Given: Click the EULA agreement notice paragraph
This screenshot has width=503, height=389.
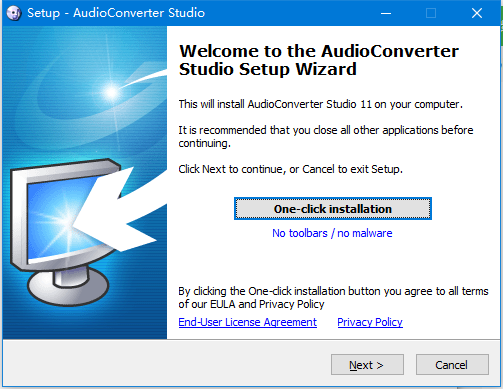Looking at the screenshot, I should [333, 297].
